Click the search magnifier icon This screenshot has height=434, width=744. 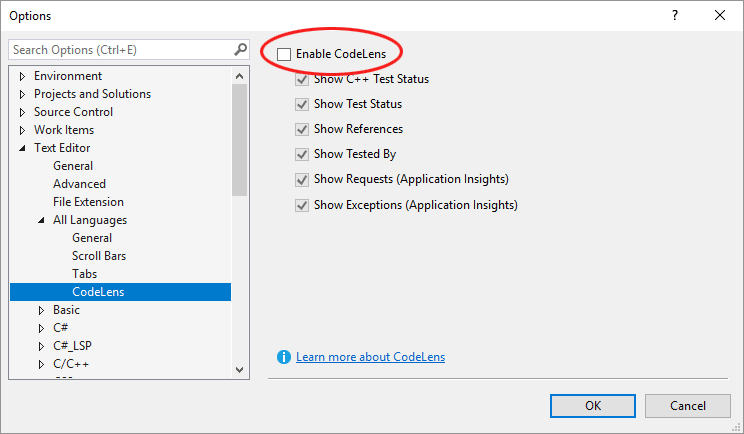pyautogui.click(x=240, y=49)
